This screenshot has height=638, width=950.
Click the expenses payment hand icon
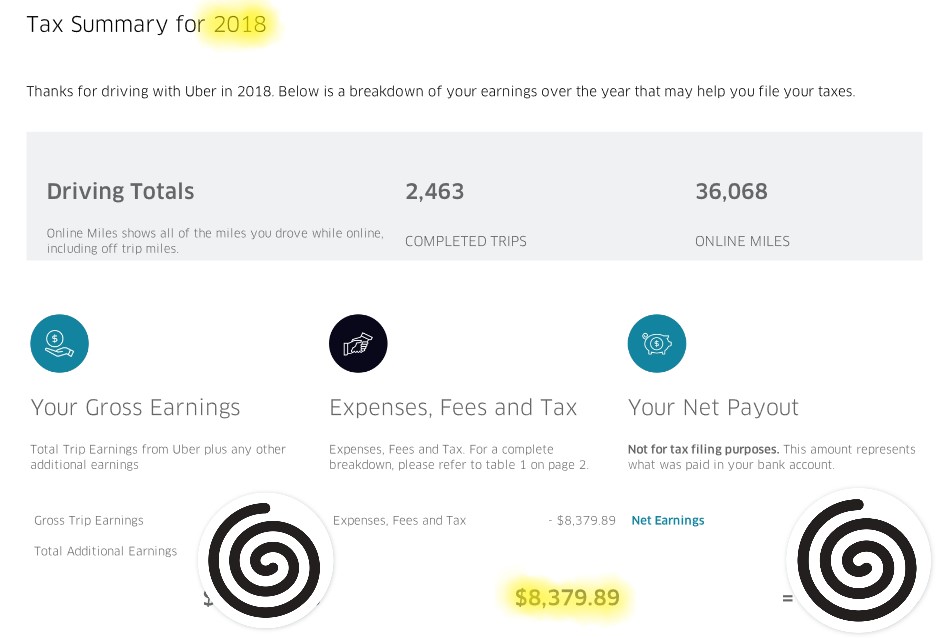pyautogui.click(x=358, y=344)
